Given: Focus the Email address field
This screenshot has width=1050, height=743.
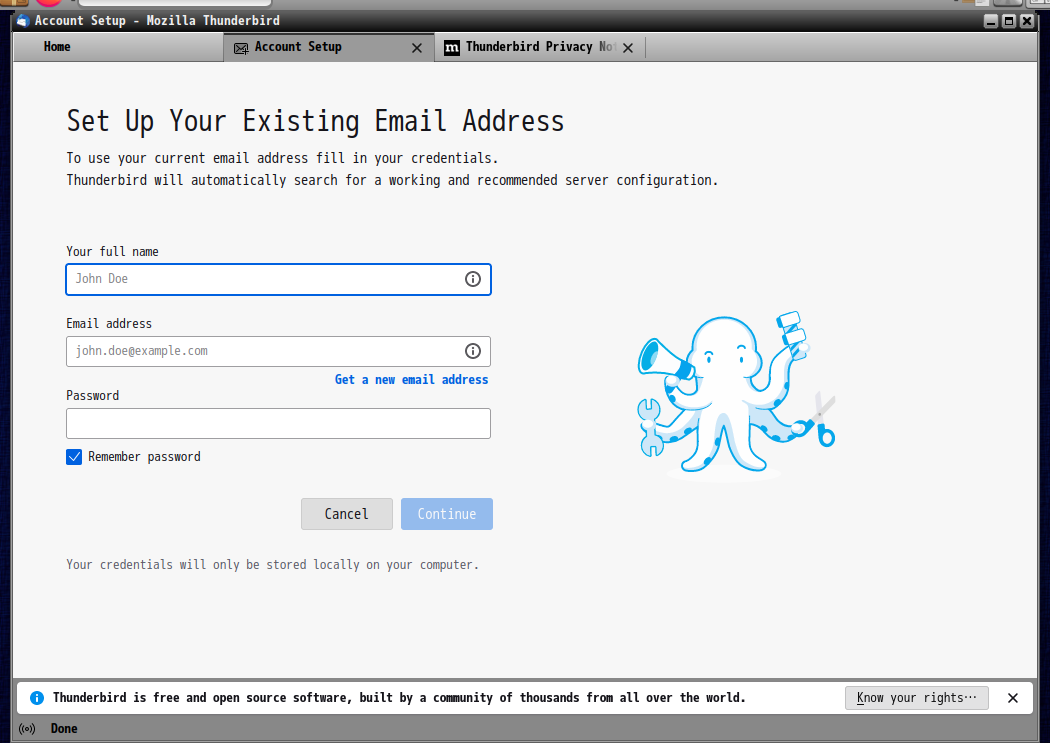Looking at the screenshot, I should pos(279,351).
